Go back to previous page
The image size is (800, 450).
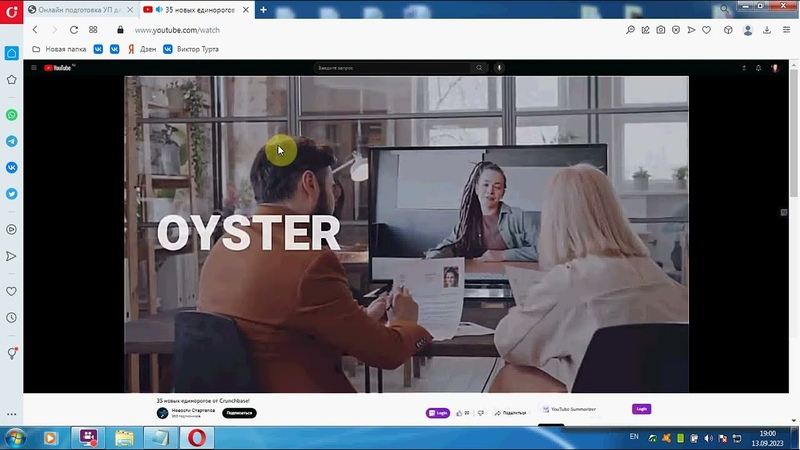pyautogui.click(x=35, y=30)
